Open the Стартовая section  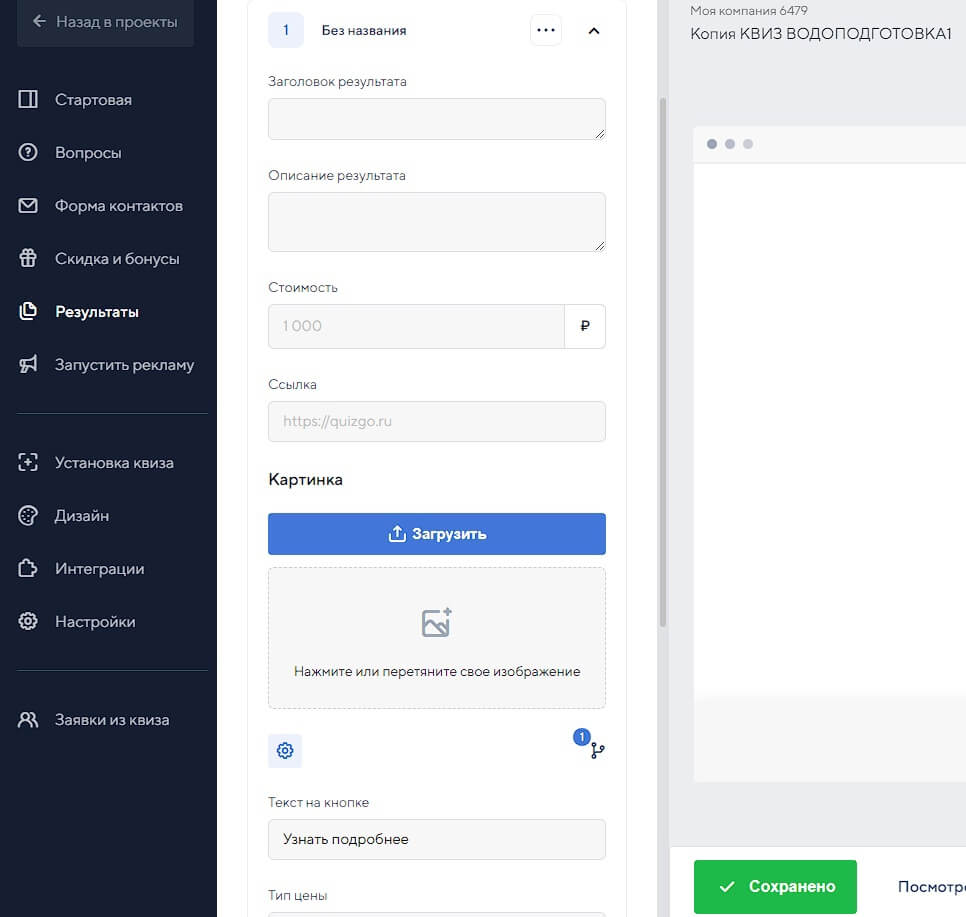(x=93, y=100)
